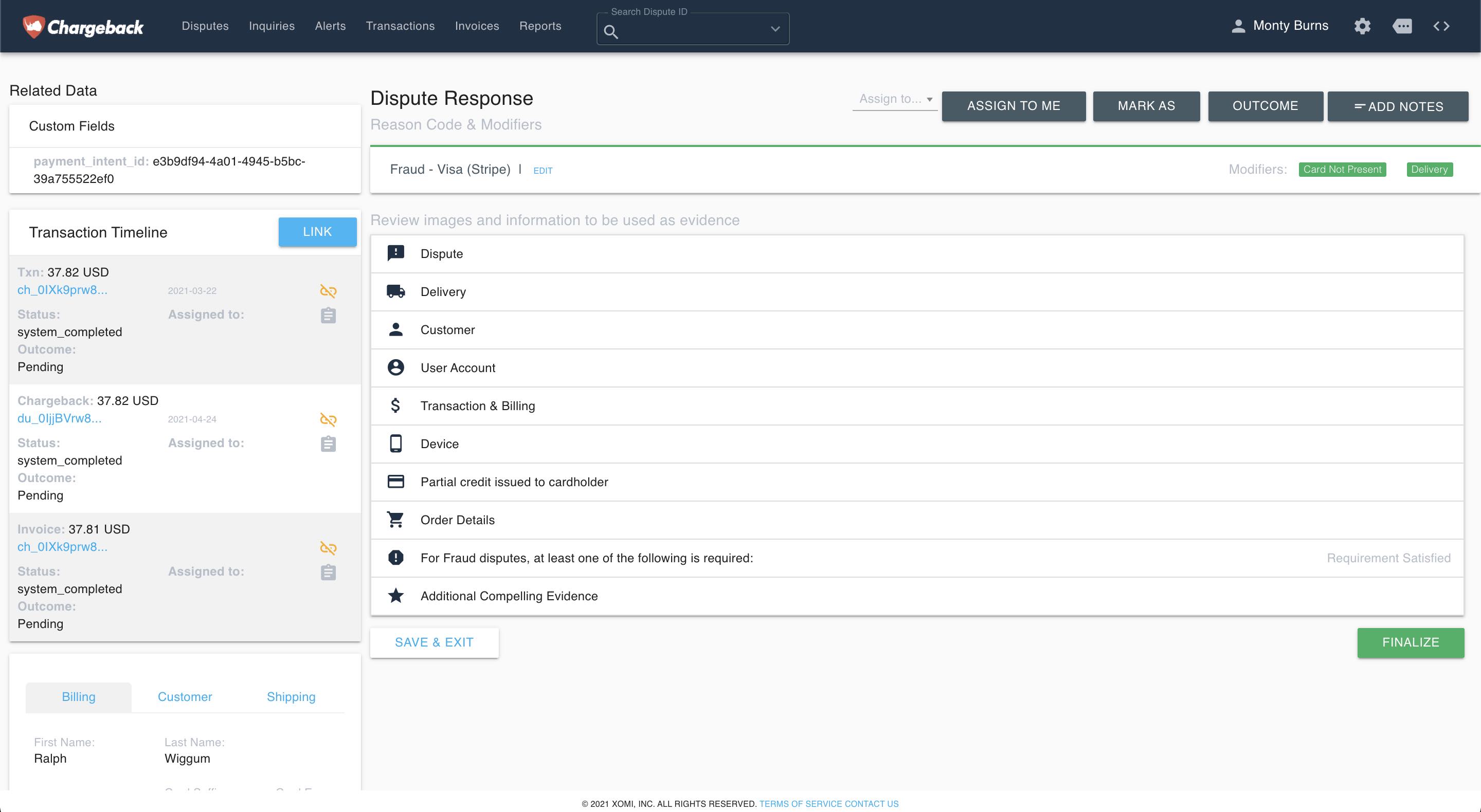Click the star Additional Compelling Evidence icon

point(395,595)
